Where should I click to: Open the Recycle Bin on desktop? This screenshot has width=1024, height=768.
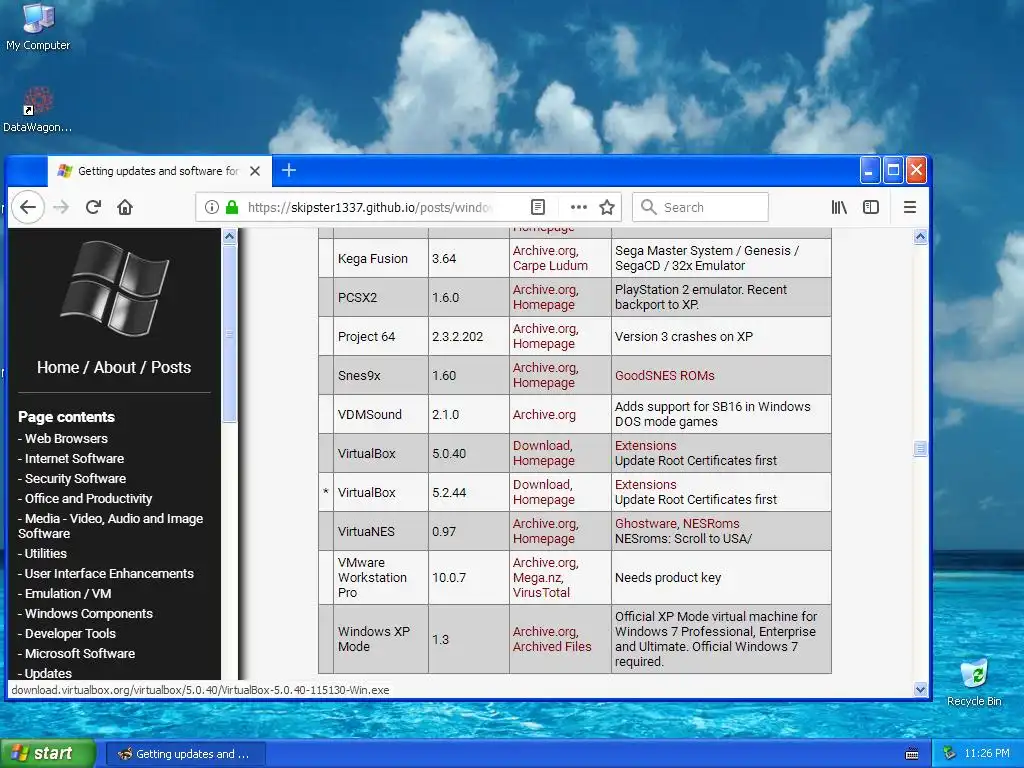pyautogui.click(x=974, y=683)
